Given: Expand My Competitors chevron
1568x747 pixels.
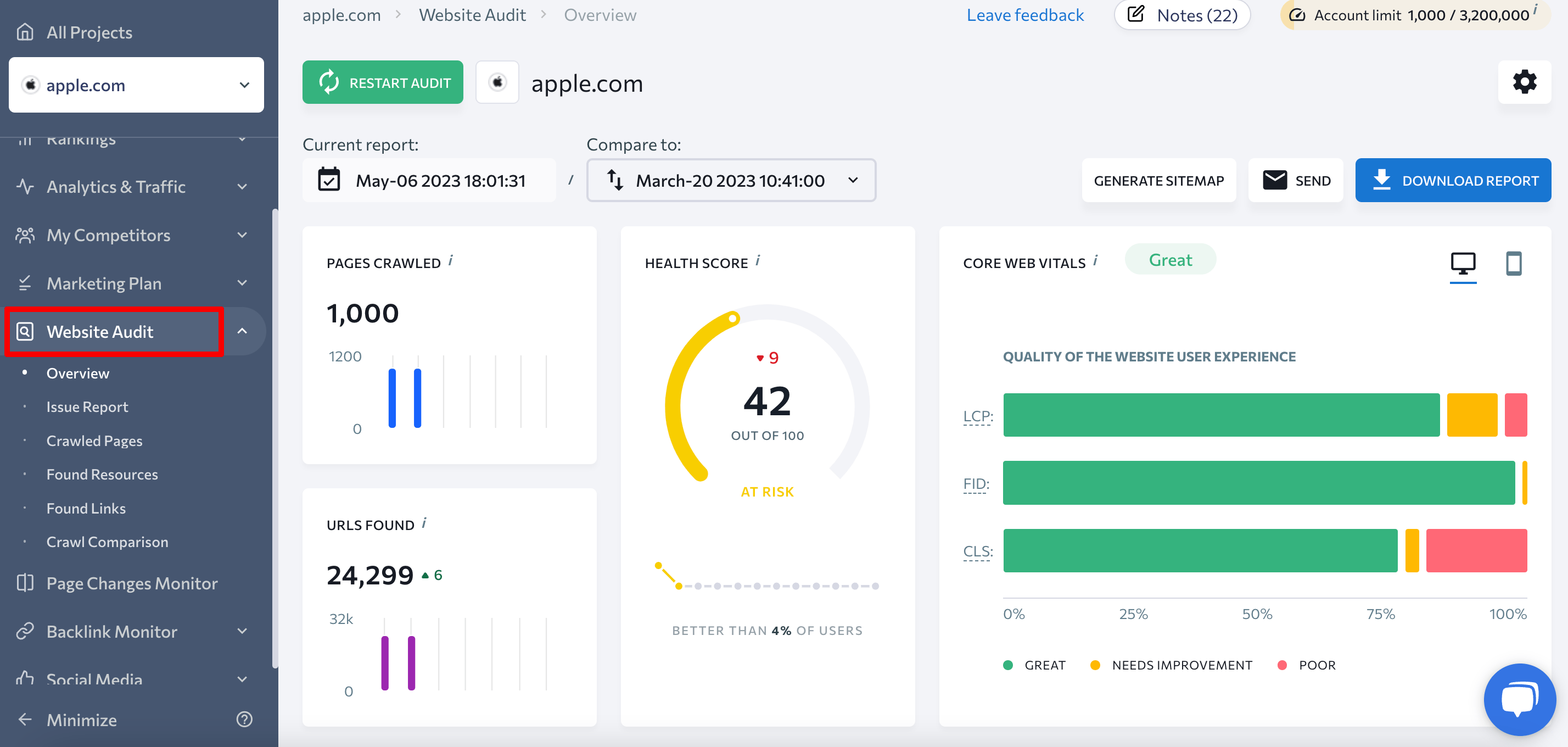Looking at the screenshot, I should point(242,235).
